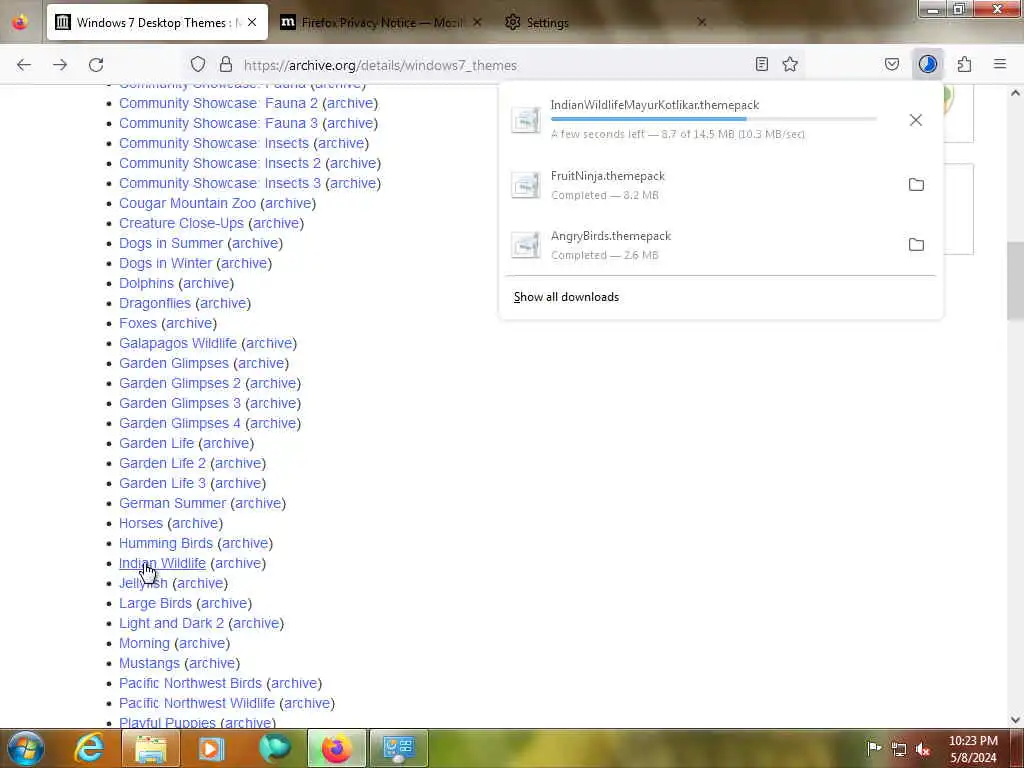Reload the current archive.org page

pos(96,65)
